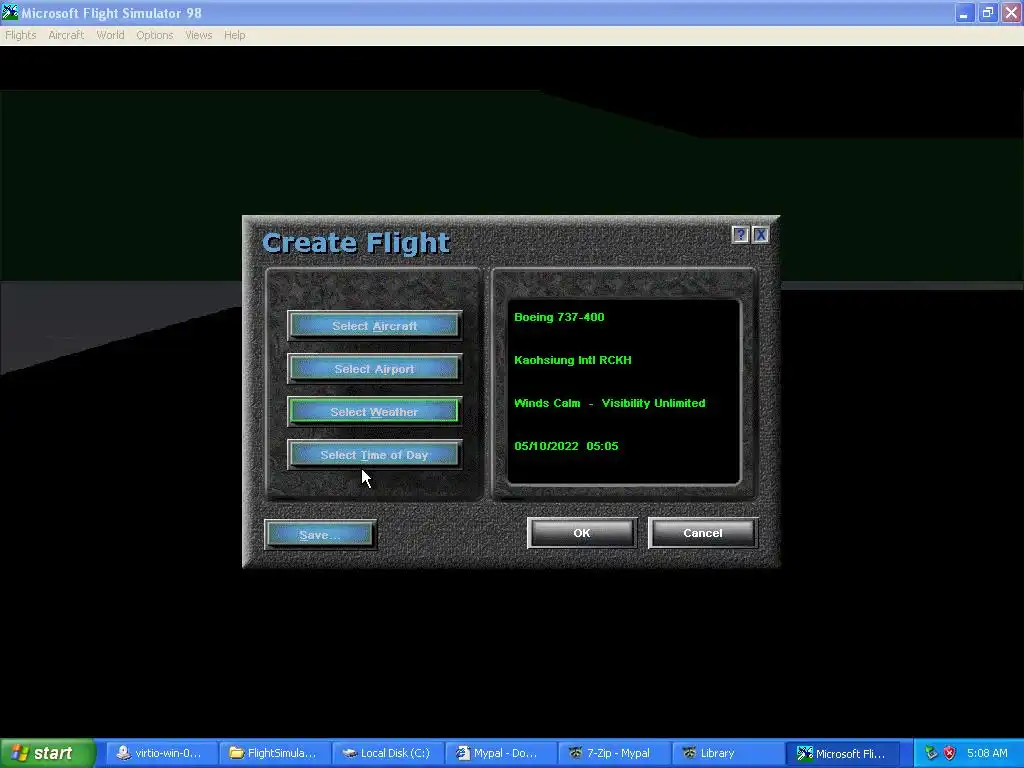Open the World menu
This screenshot has width=1024, height=768.
pos(110,35)
